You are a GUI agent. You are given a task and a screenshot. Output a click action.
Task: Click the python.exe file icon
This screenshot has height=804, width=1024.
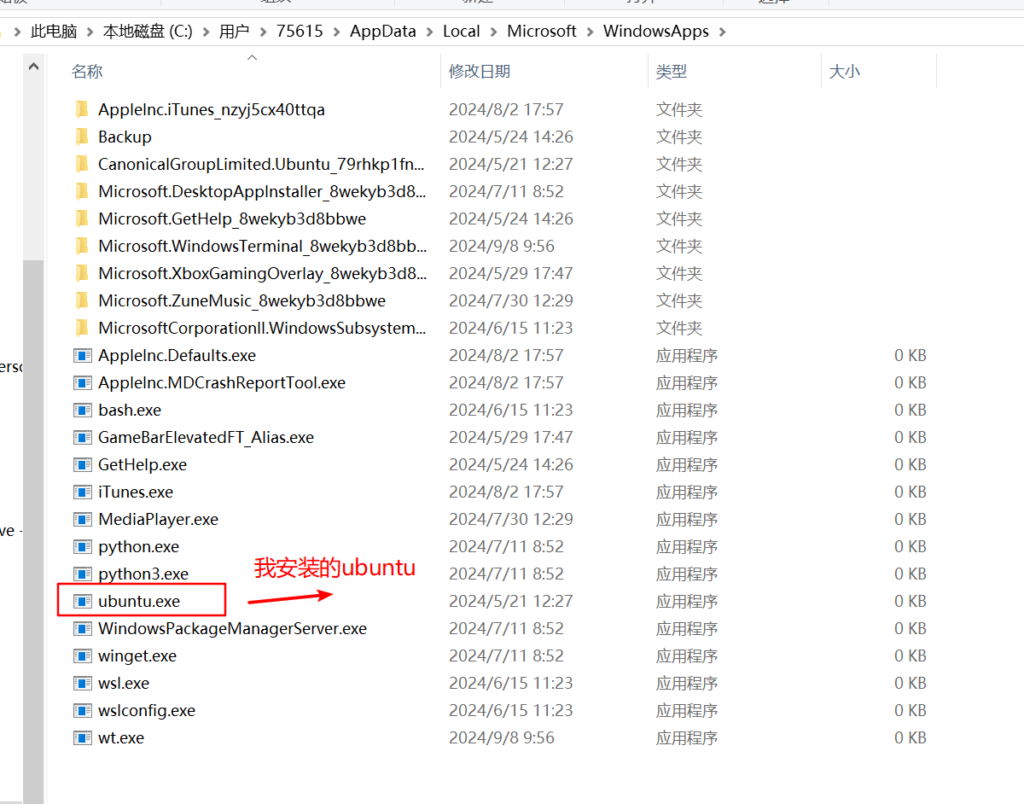(82, 547)
